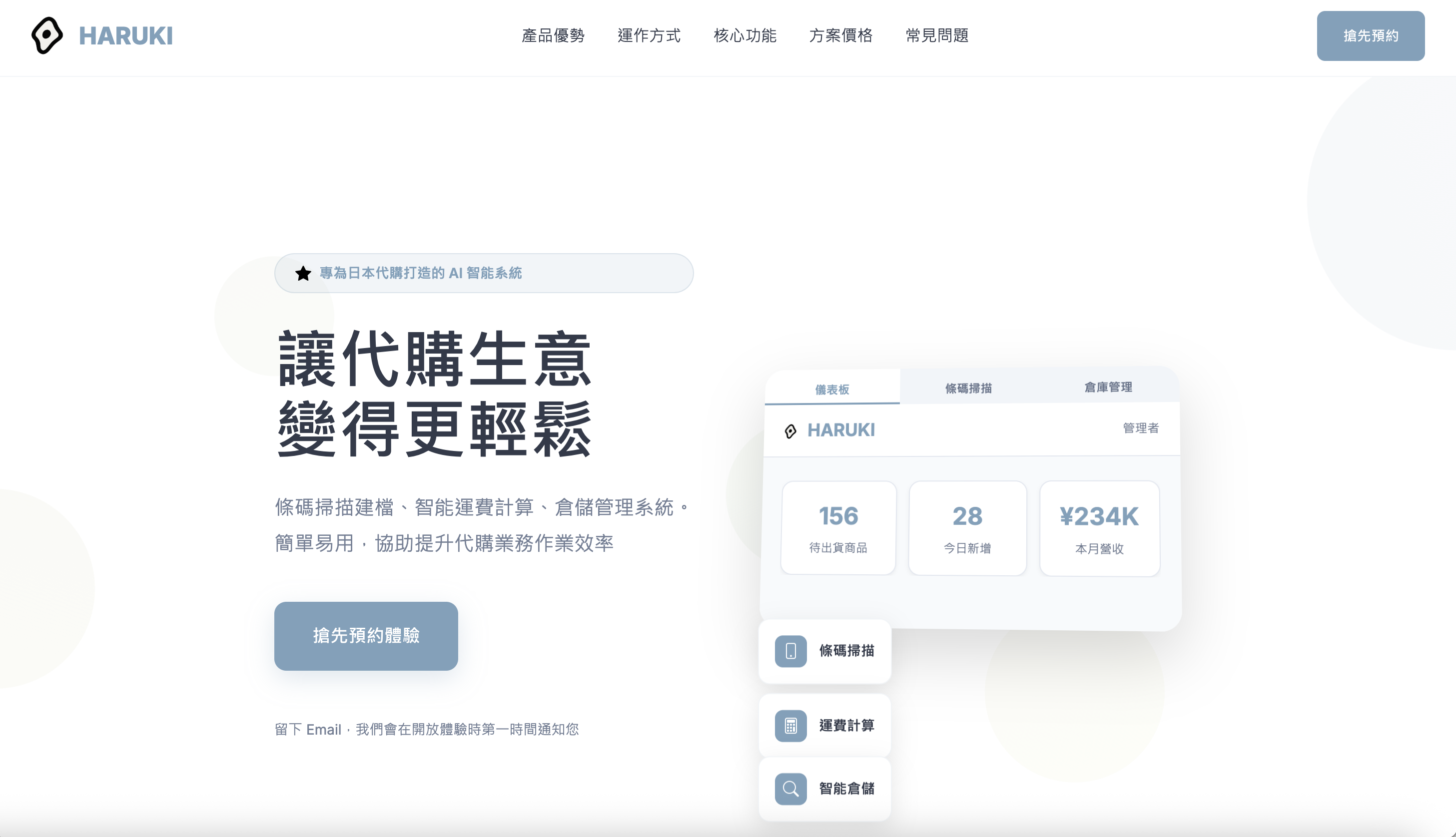1456x837 pixels.
Task: Open the 產品優勢 navigation link
Action: 553,35
